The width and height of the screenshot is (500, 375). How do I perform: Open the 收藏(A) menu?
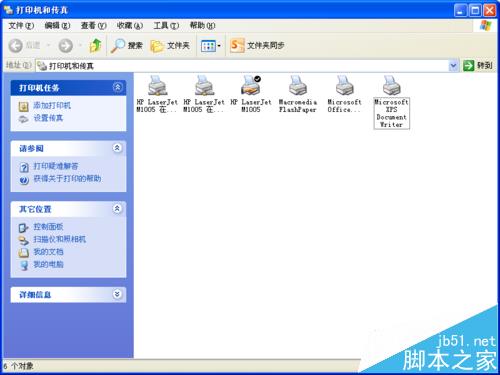[130, 25]
